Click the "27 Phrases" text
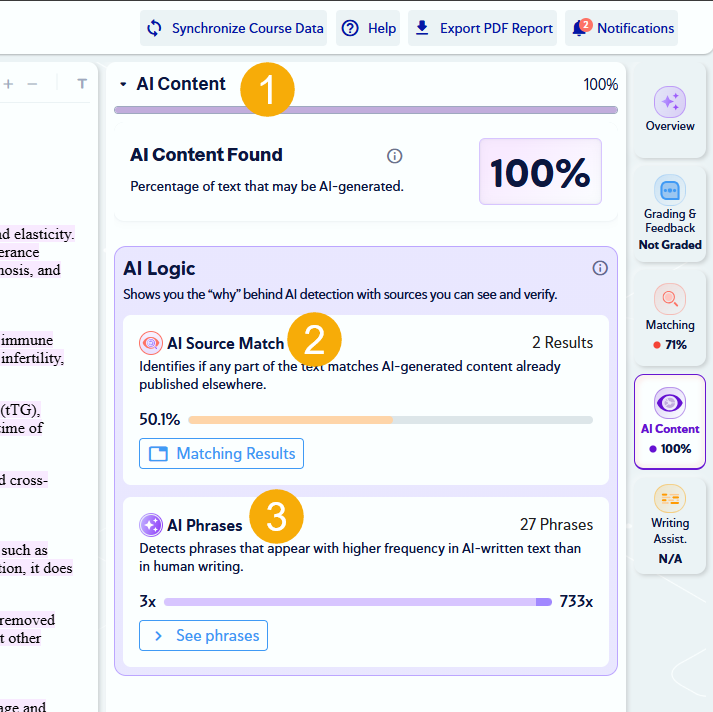 (557, 524)
